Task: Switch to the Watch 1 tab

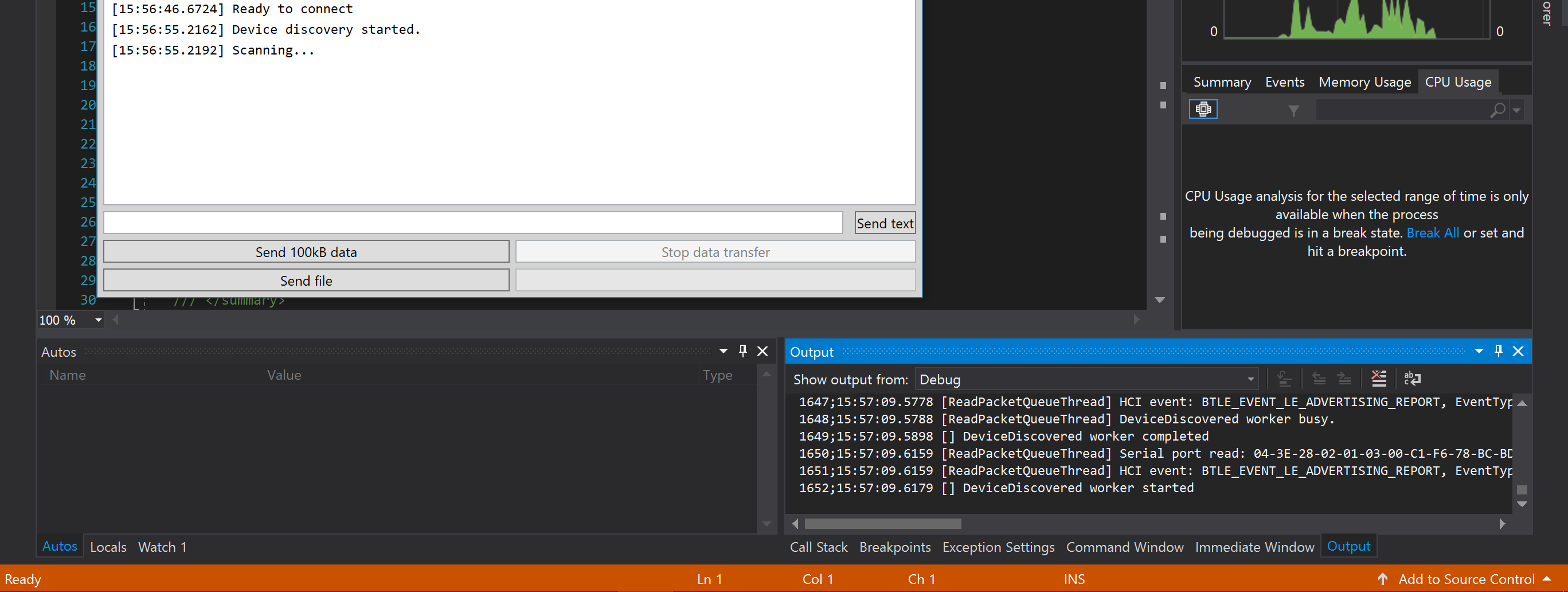Action: tap(162, 547)
